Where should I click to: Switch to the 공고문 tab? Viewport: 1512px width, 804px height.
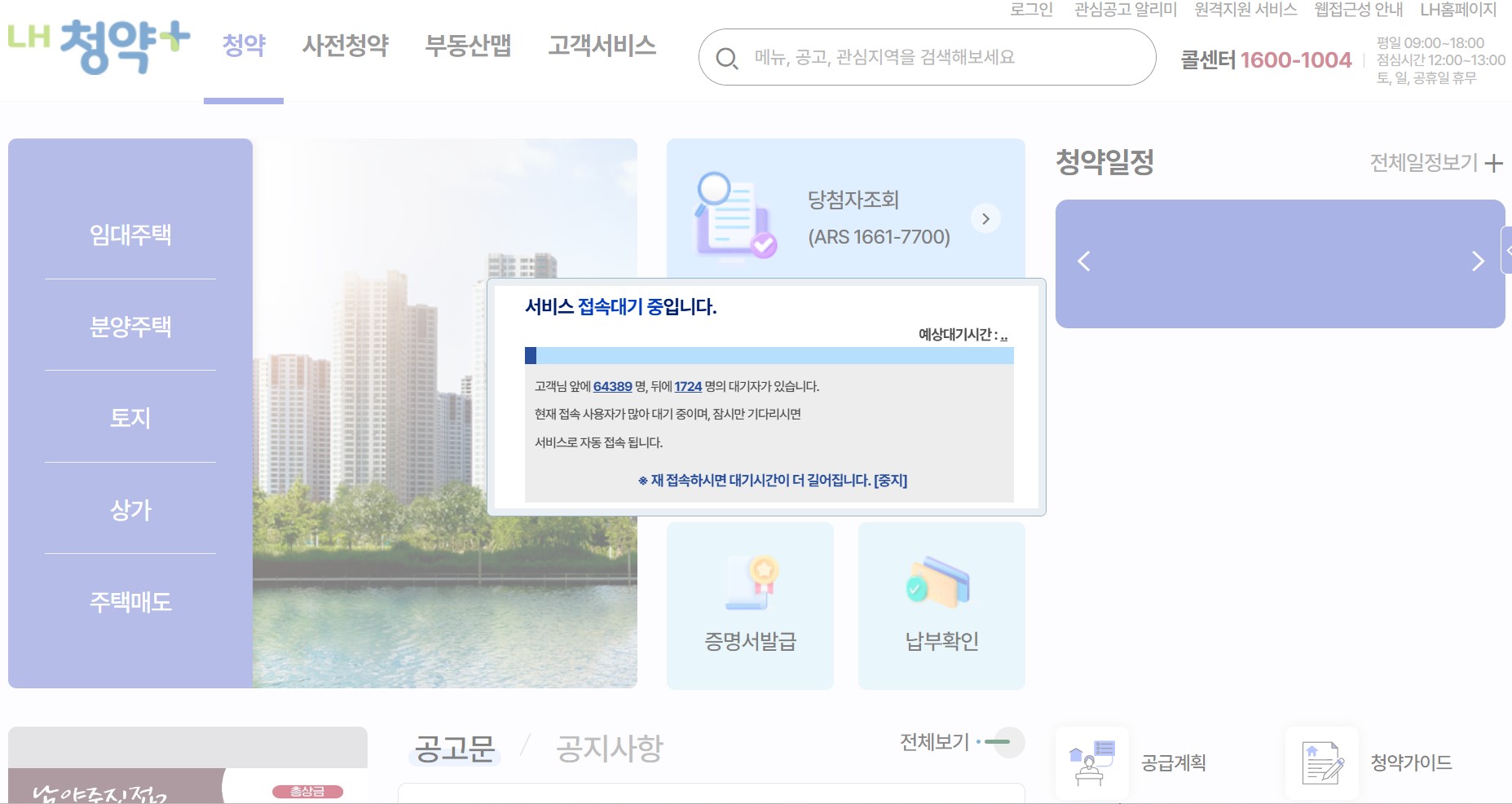coord(455,748)
